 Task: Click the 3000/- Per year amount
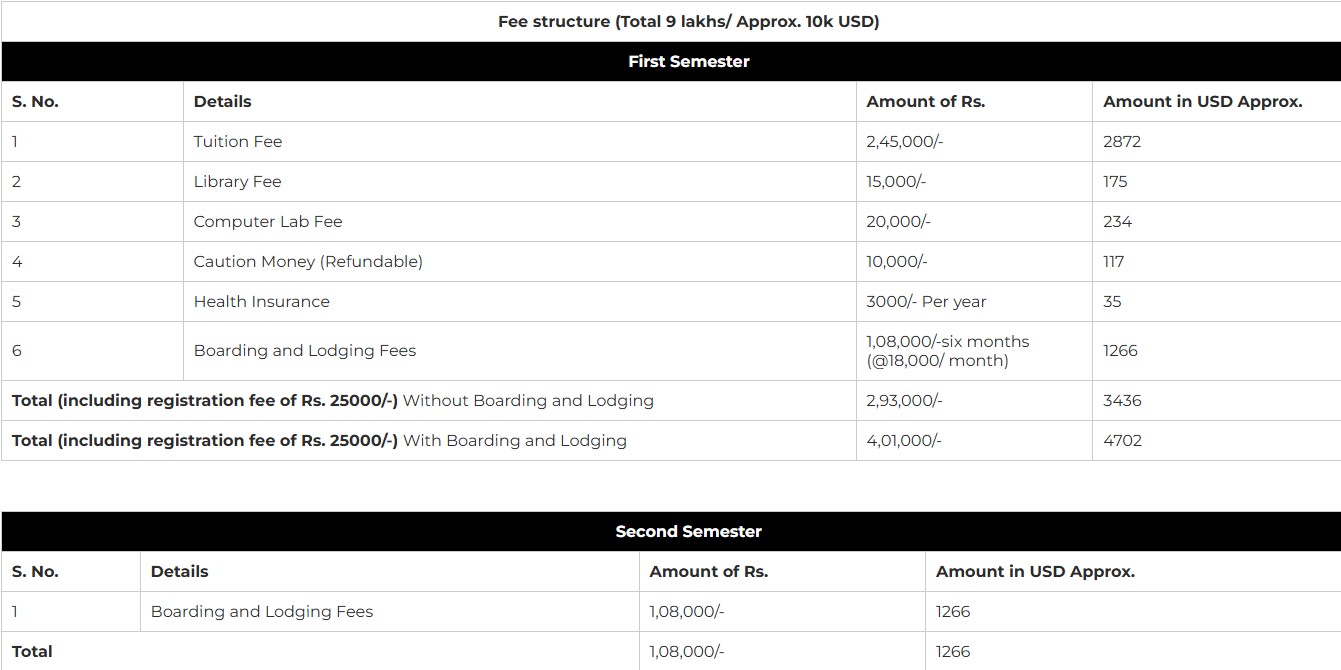[x=926, y=301]
